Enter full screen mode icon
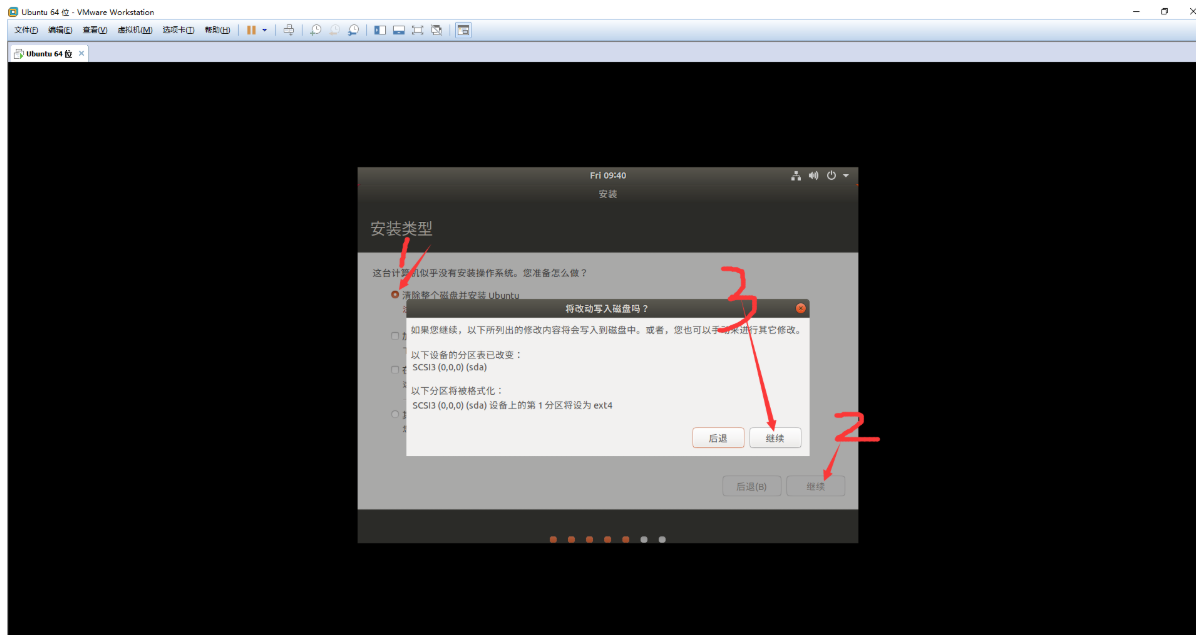1196x635 pixels. 417,30
